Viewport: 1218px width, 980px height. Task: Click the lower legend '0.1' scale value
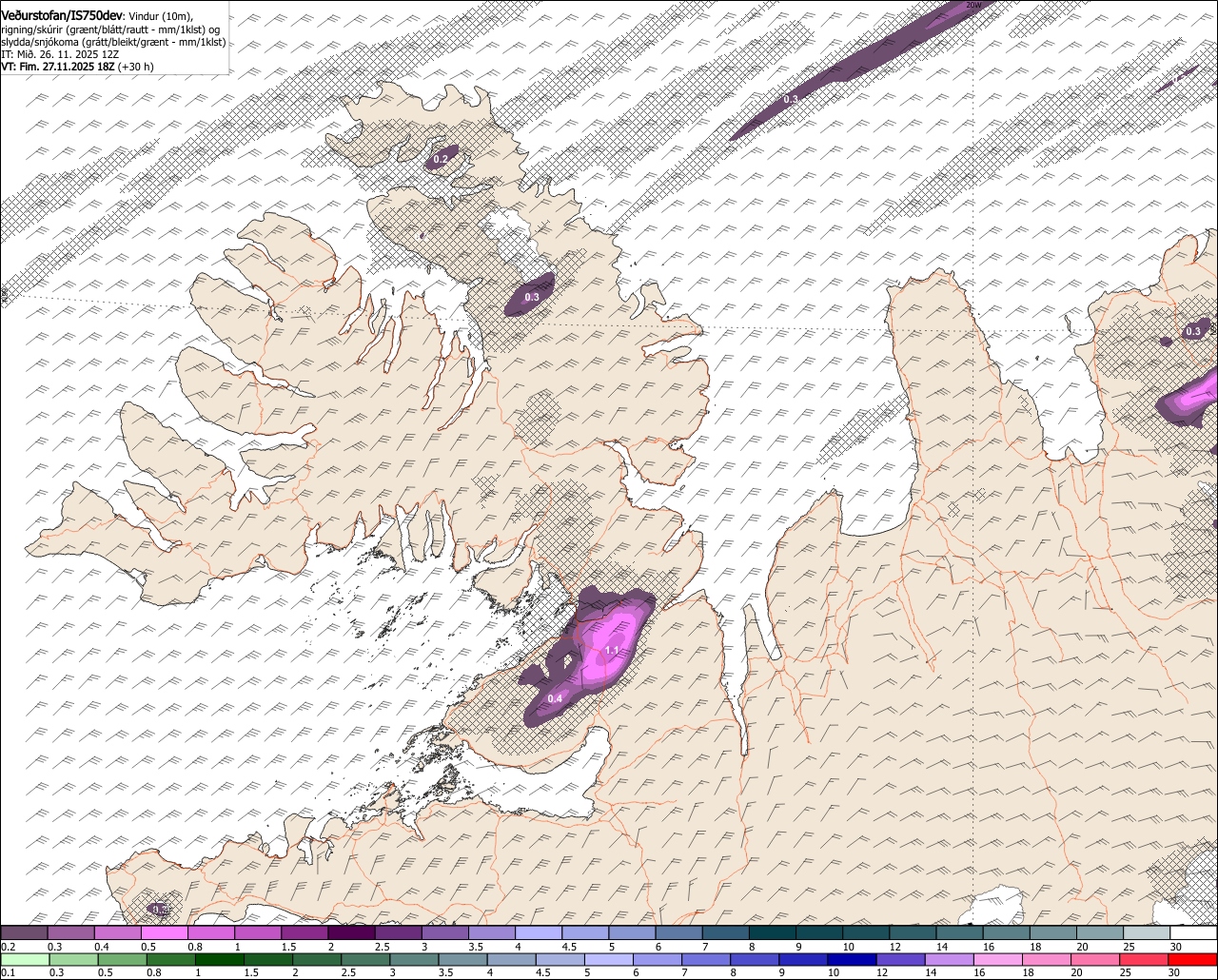tap(9, 972)
